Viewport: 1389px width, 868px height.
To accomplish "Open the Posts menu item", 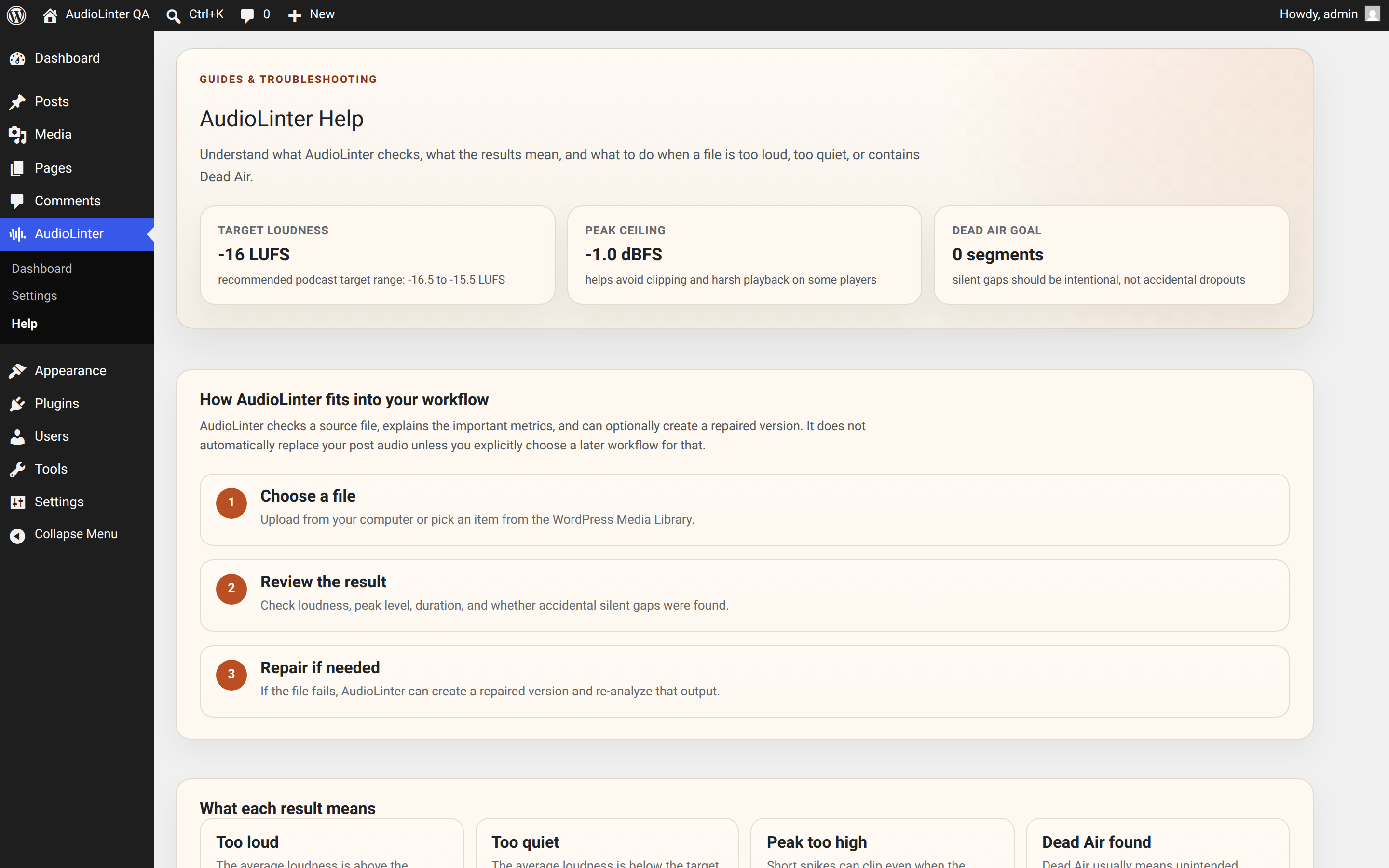I will tap(52, 102).
